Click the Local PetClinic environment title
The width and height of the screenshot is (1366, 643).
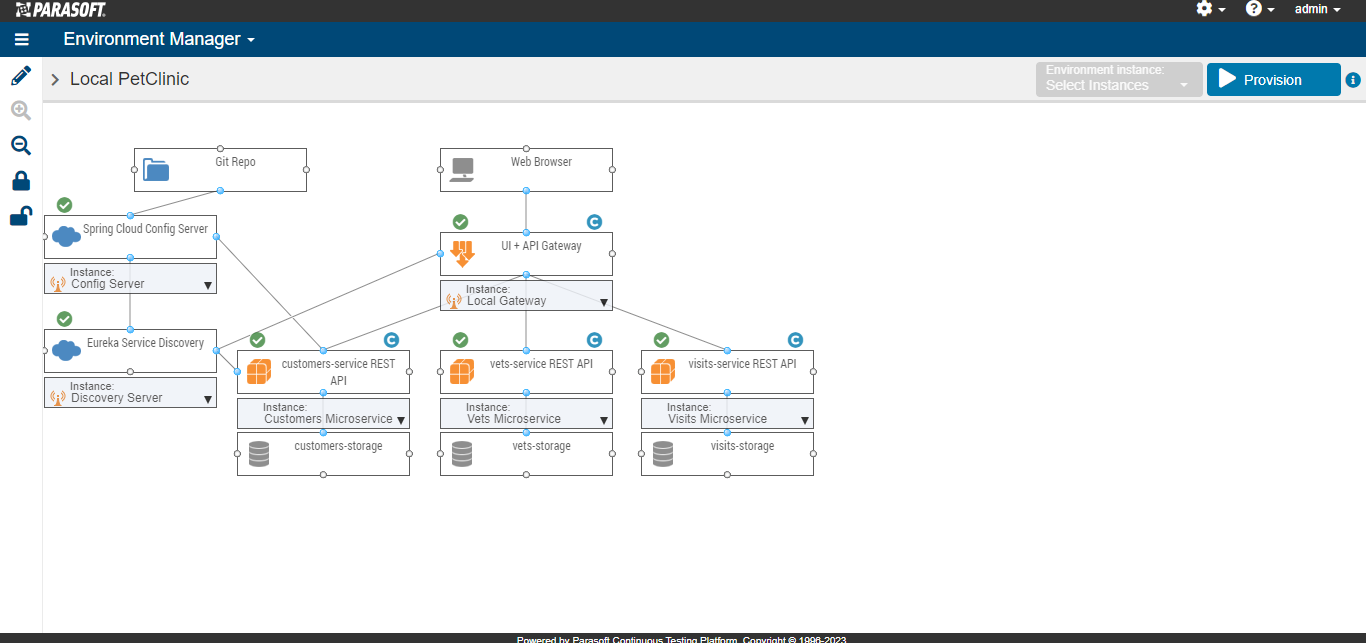[129, 79]
